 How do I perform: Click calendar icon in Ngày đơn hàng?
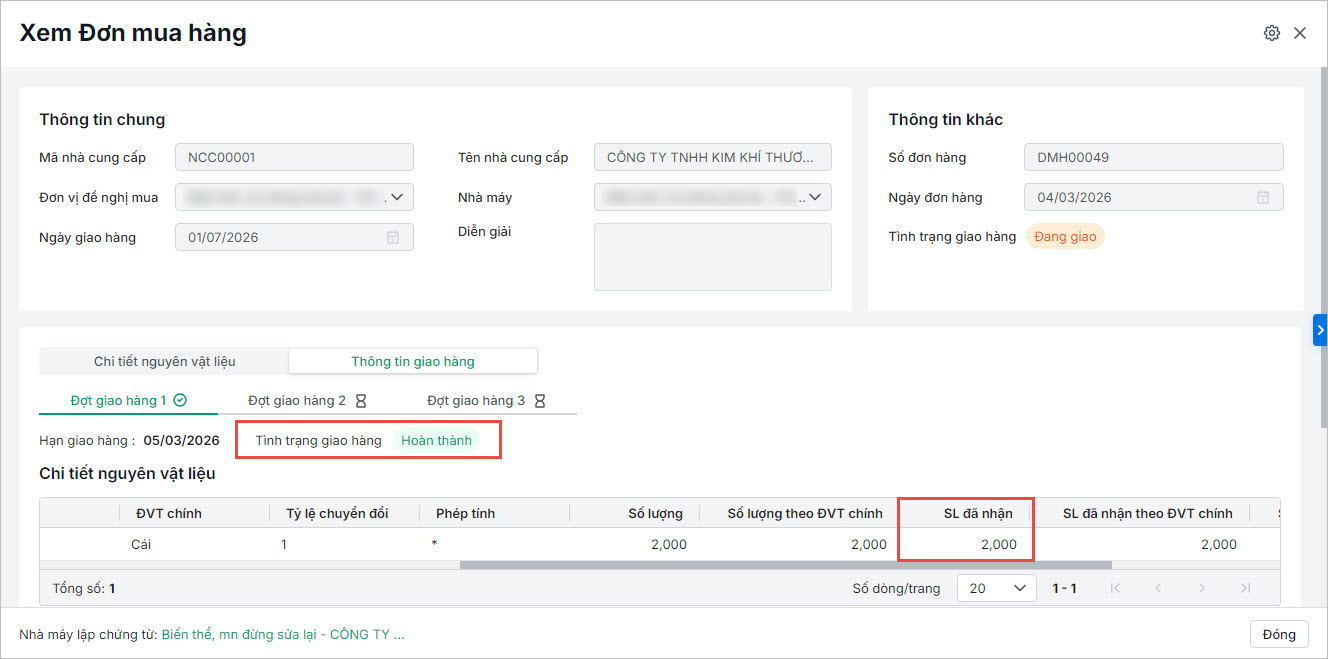coord(1263,197)
